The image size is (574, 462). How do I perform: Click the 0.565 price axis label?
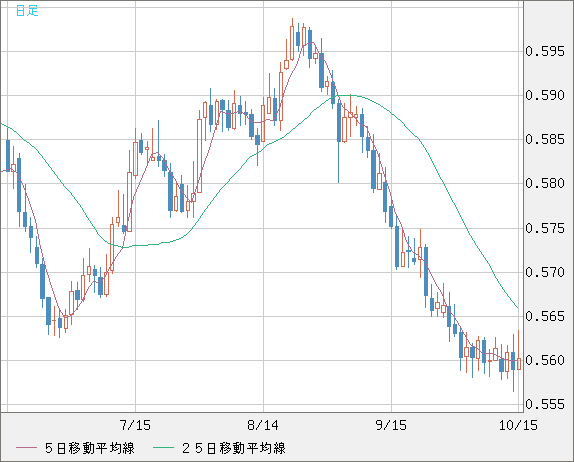pos(545,316)
